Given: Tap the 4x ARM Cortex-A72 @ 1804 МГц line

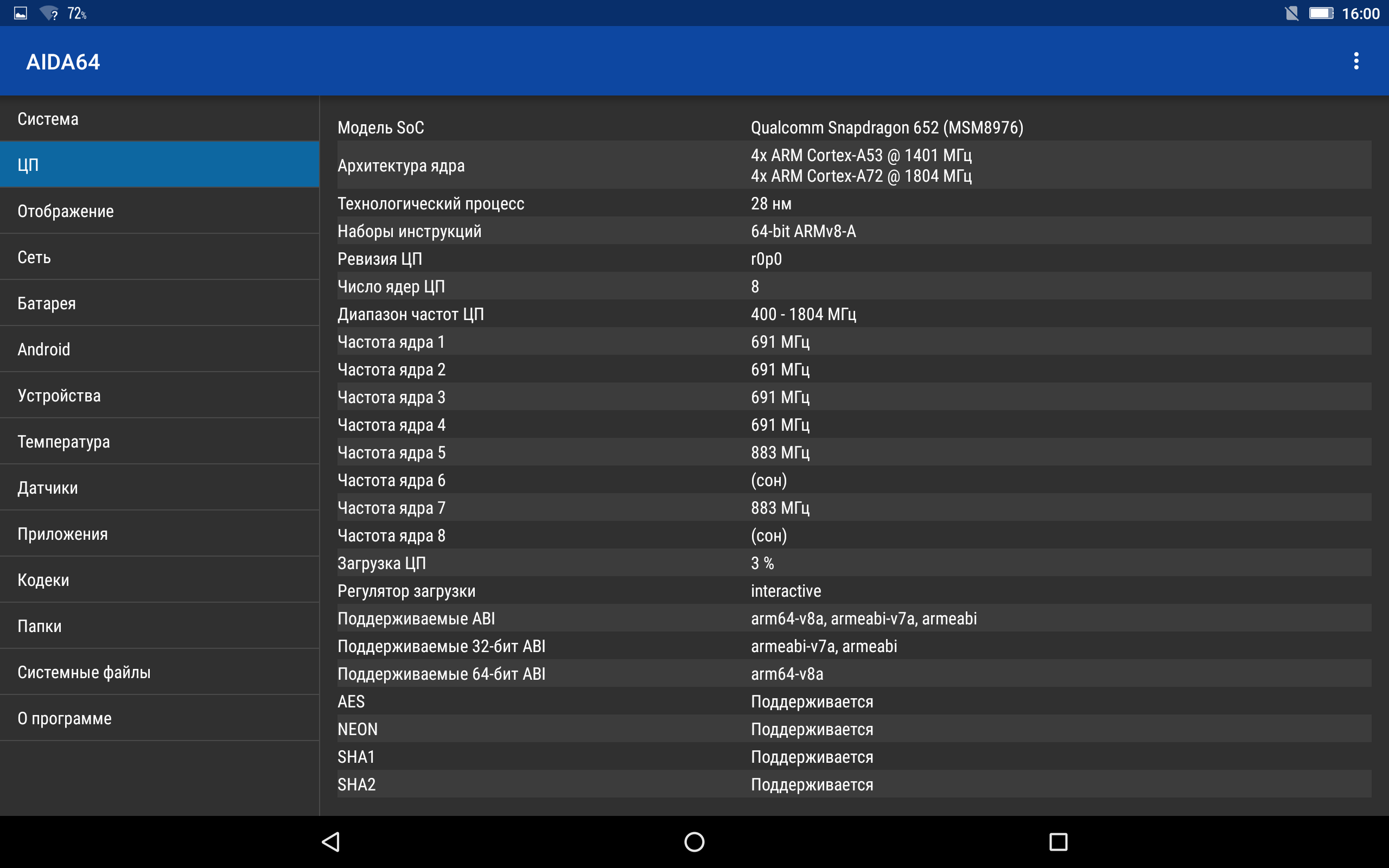Looking at the screenshot, I should point(861,176).
